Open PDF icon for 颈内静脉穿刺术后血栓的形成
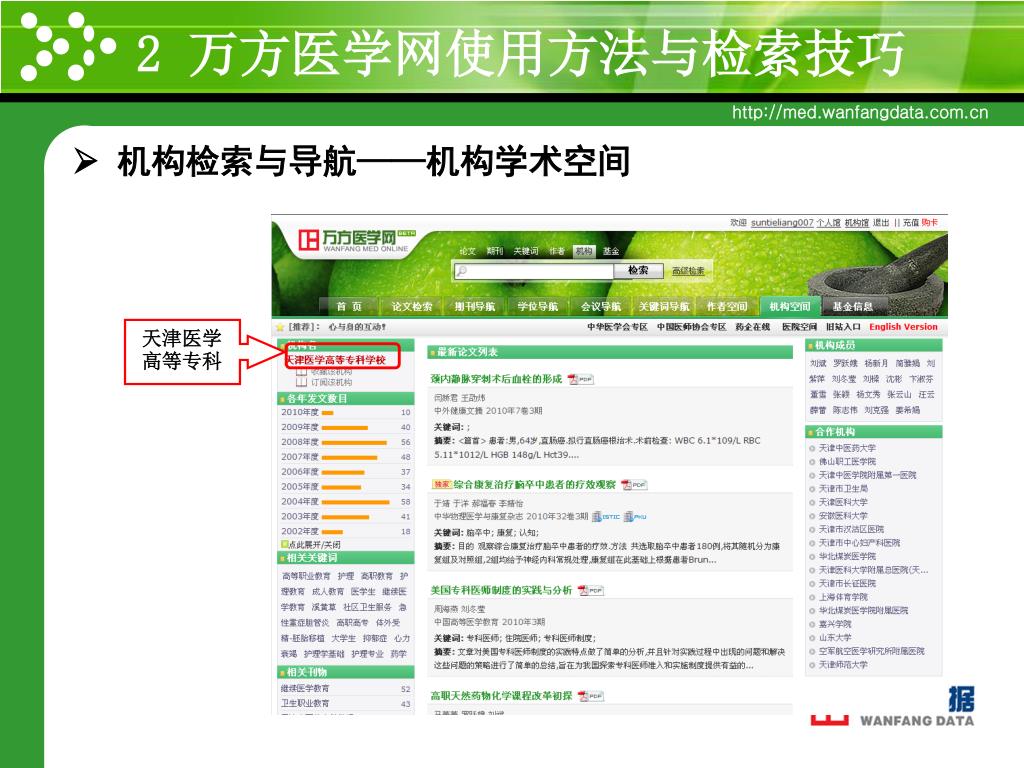 [x=580, y=379]
